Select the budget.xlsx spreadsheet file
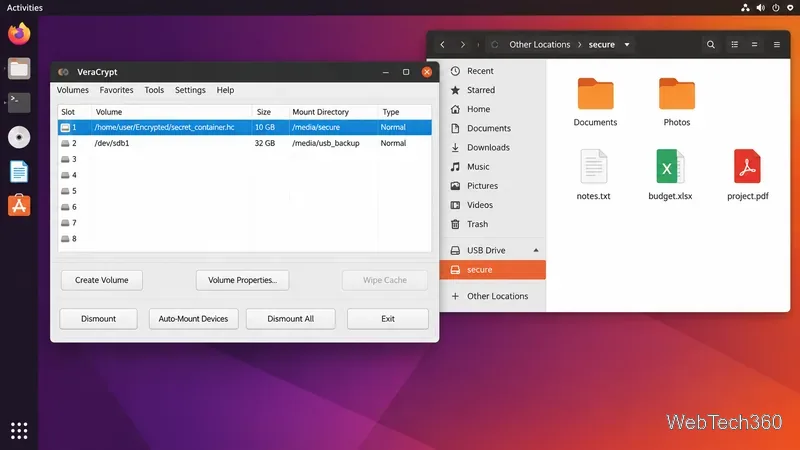 click(x=670, y=174)
